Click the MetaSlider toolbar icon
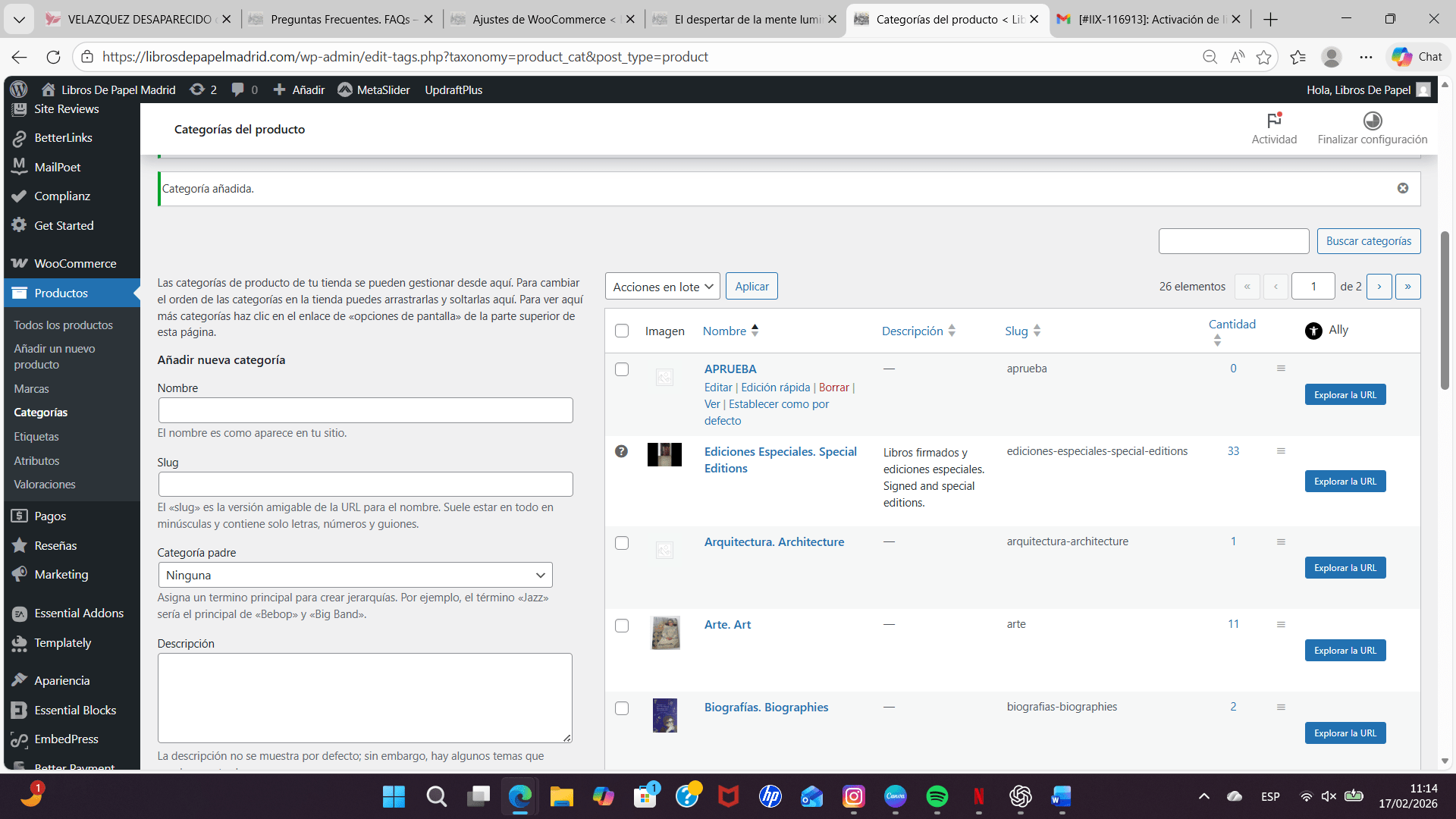The image size is (1456, 819). tap(345, 89)
